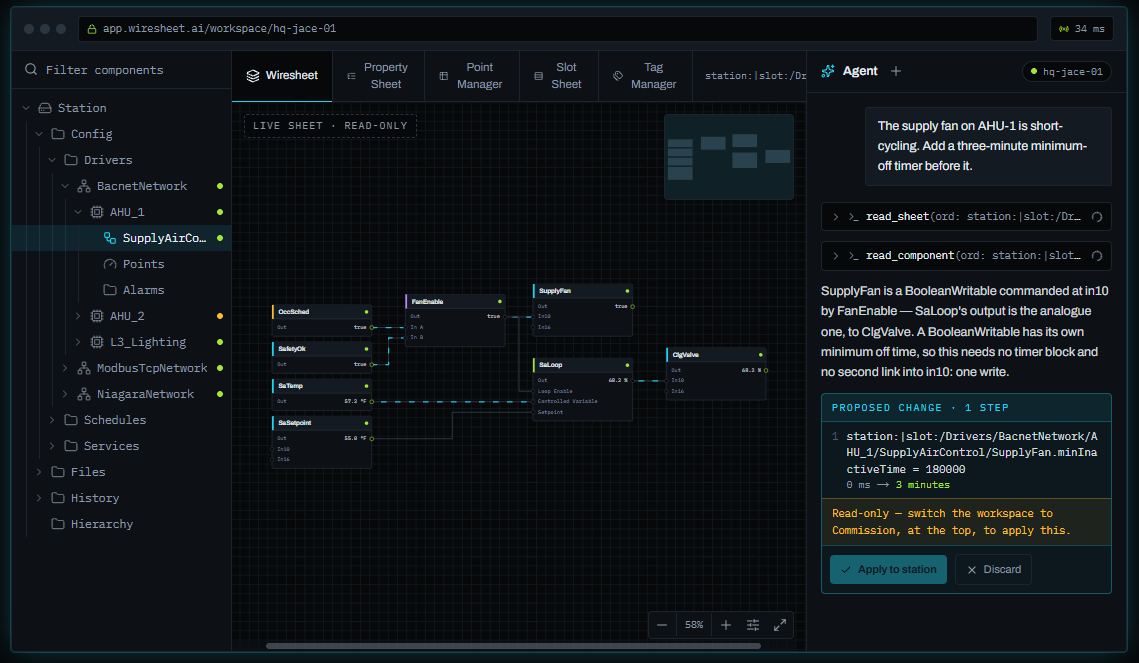Click the Point Manager table icon

click(444, 76)
